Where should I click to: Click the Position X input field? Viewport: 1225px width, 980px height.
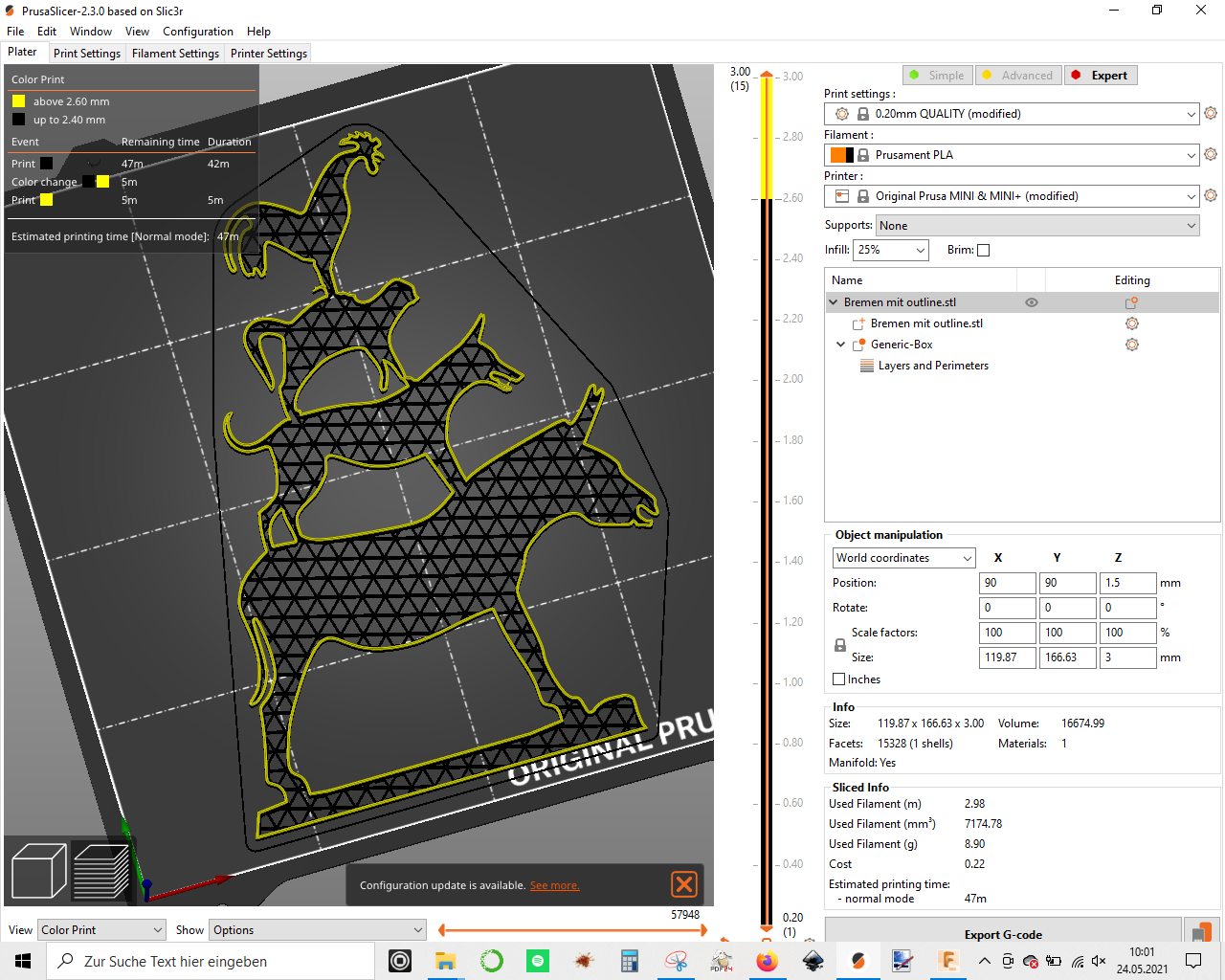[x=1008, y=583]
